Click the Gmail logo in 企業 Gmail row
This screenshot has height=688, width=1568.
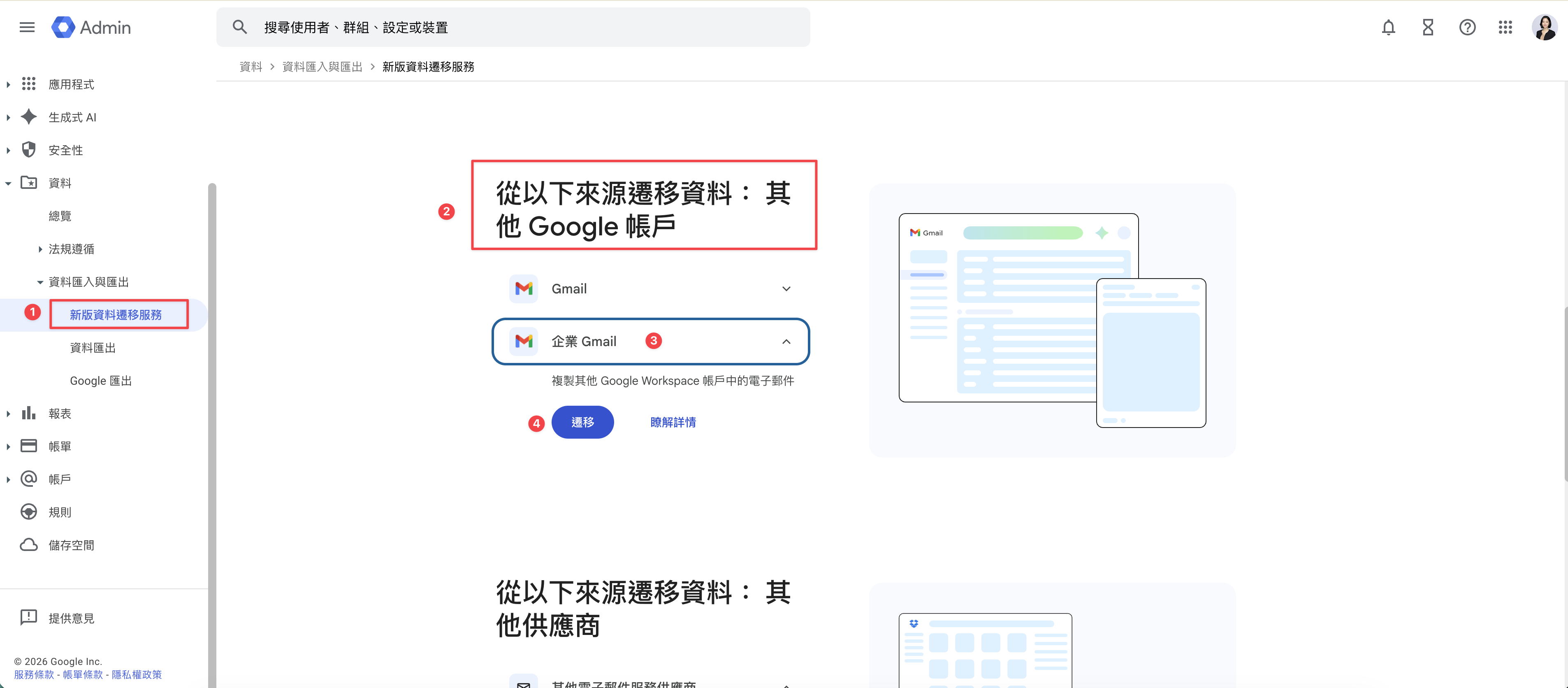(524, 342)
